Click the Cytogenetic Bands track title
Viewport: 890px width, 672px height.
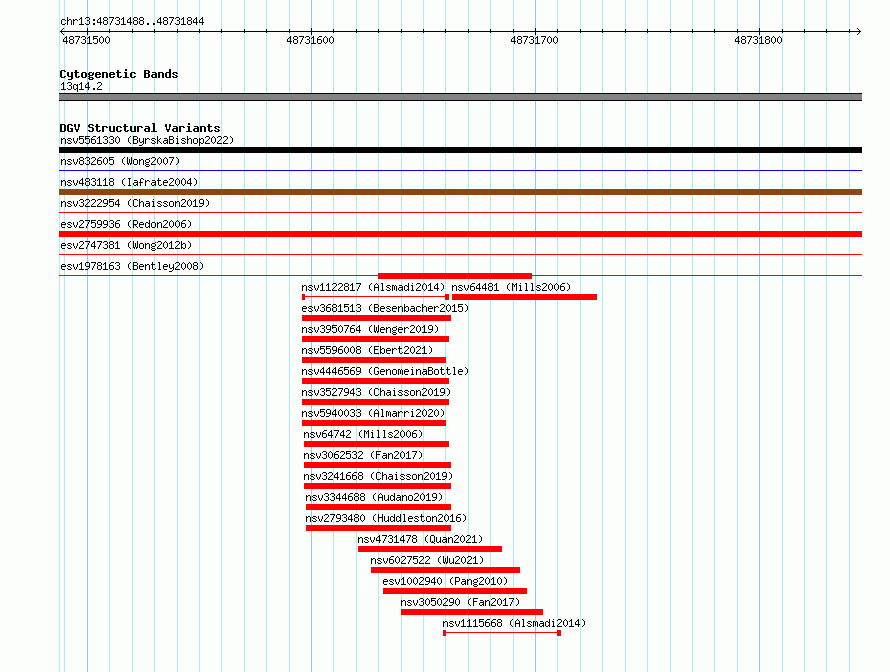(x=119, y=74)
